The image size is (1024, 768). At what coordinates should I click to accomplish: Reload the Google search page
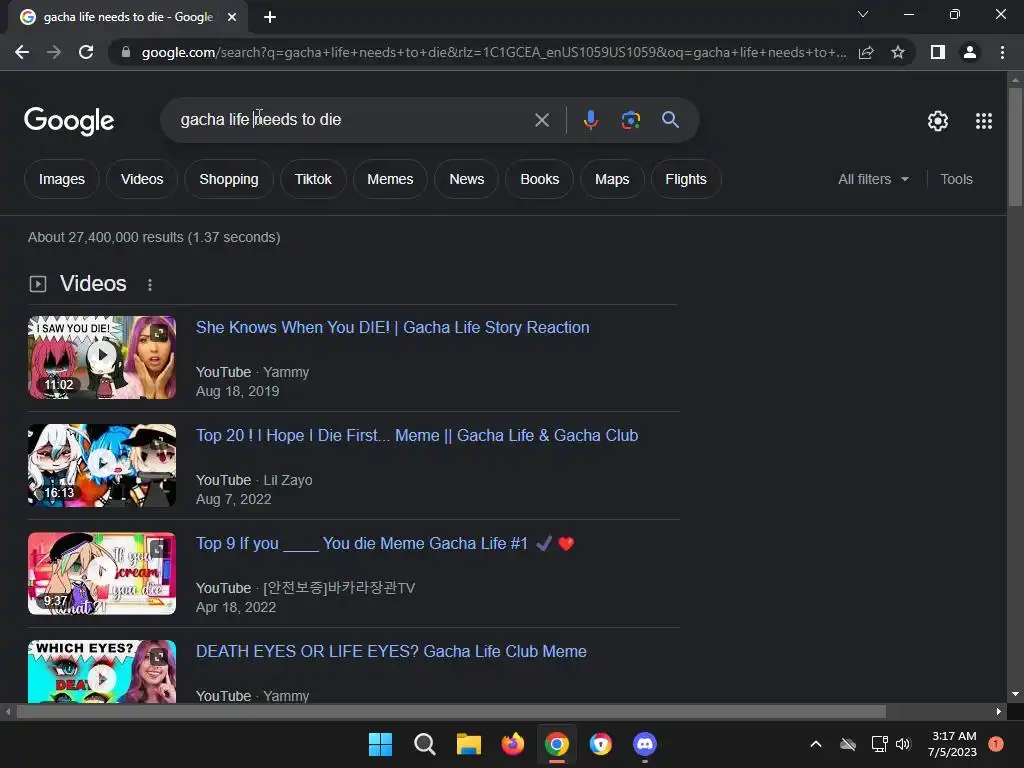coord(86,52)
